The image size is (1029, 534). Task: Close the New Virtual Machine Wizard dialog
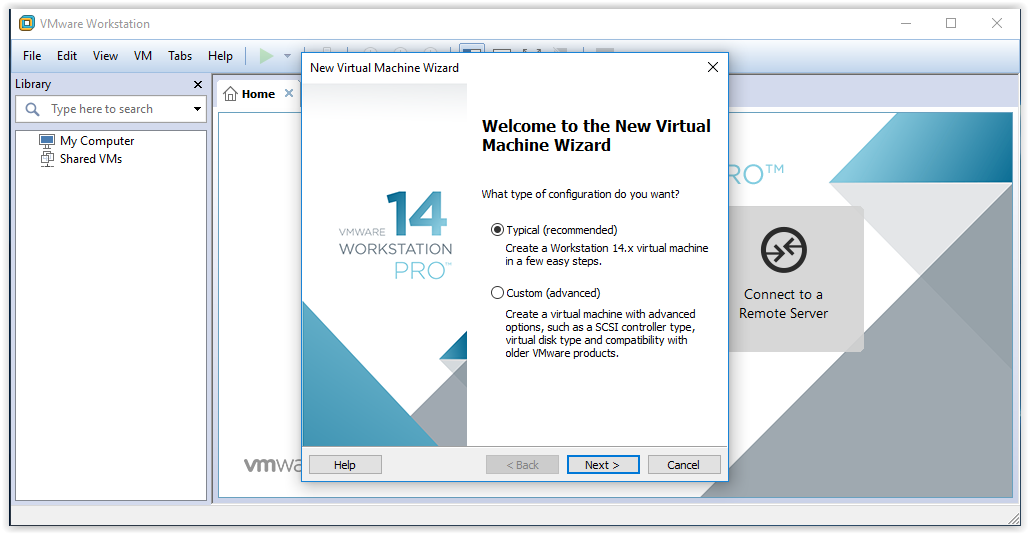click(x=713, y=67)
